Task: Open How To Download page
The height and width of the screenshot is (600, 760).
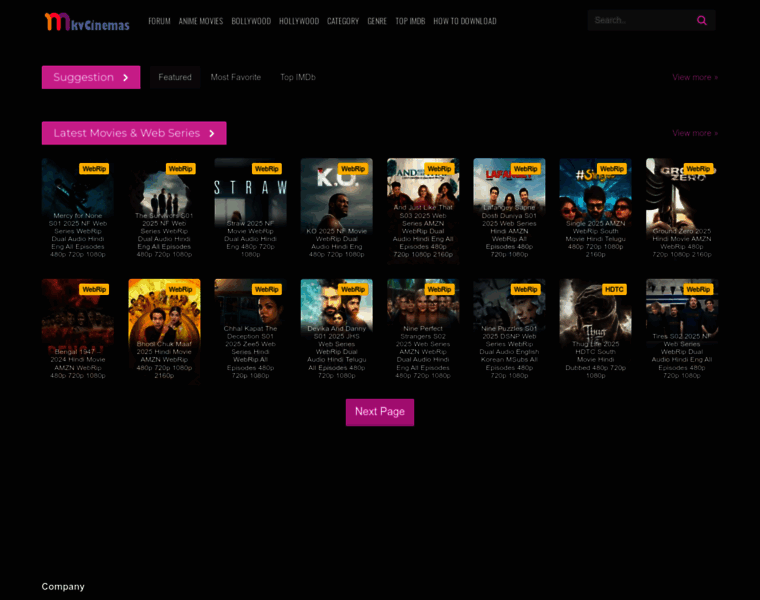Action: (x=465, y=21)
